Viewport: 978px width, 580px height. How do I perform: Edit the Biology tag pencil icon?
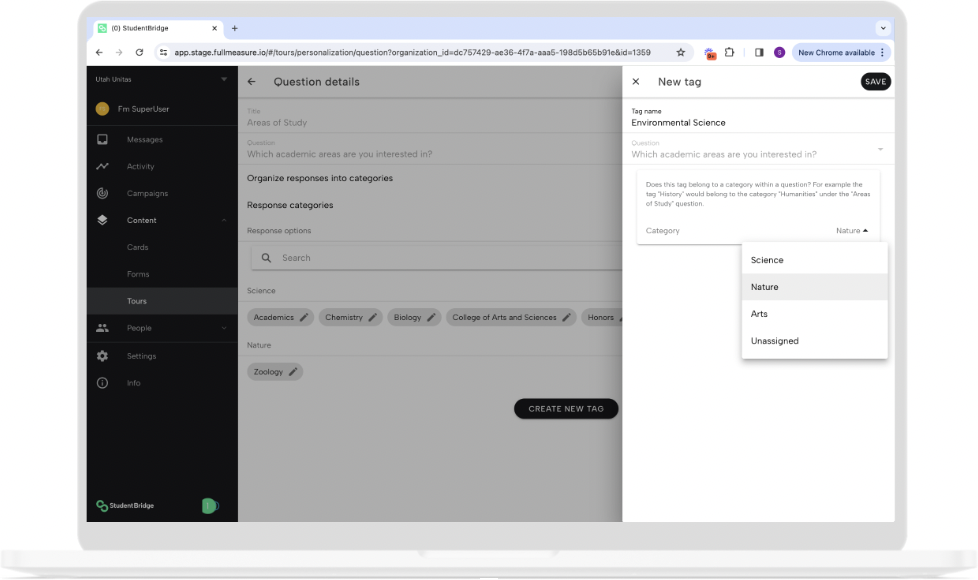[x=431, y=317]
